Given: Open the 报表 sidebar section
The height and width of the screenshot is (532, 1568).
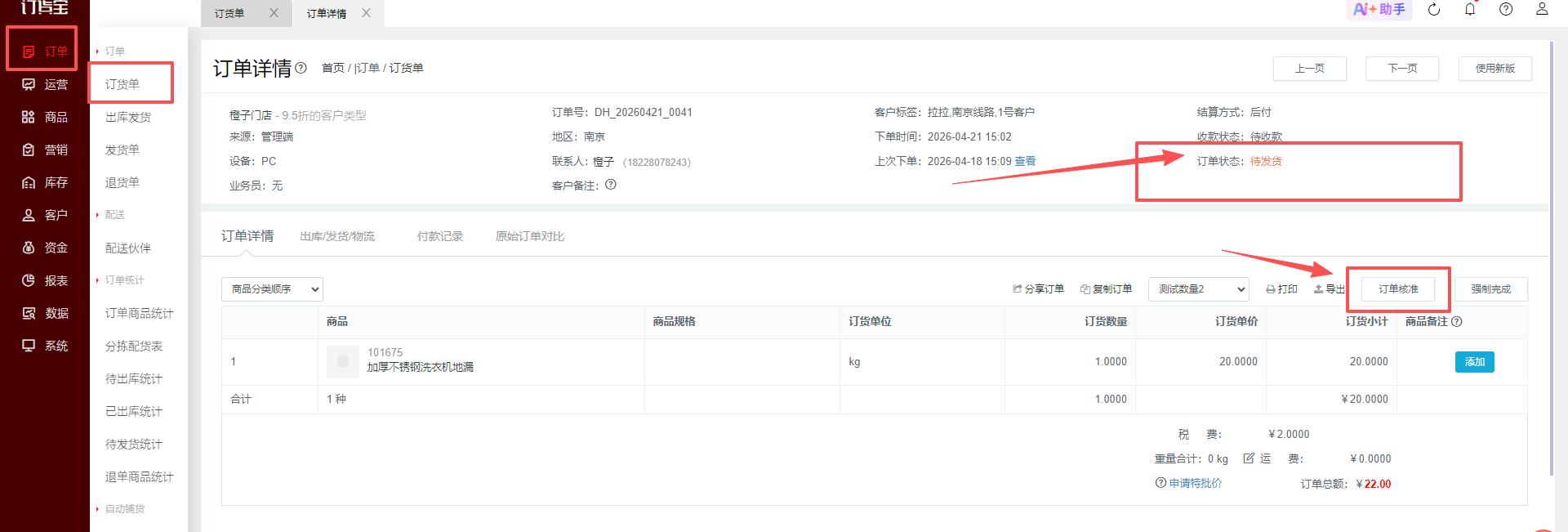Looking at the screenshot, I should [x=44, y=280].
